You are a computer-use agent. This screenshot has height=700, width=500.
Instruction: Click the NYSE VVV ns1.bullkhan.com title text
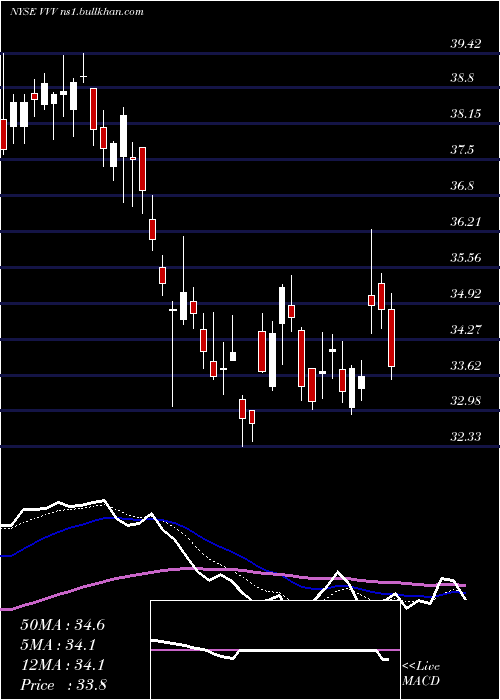(77, 12)
